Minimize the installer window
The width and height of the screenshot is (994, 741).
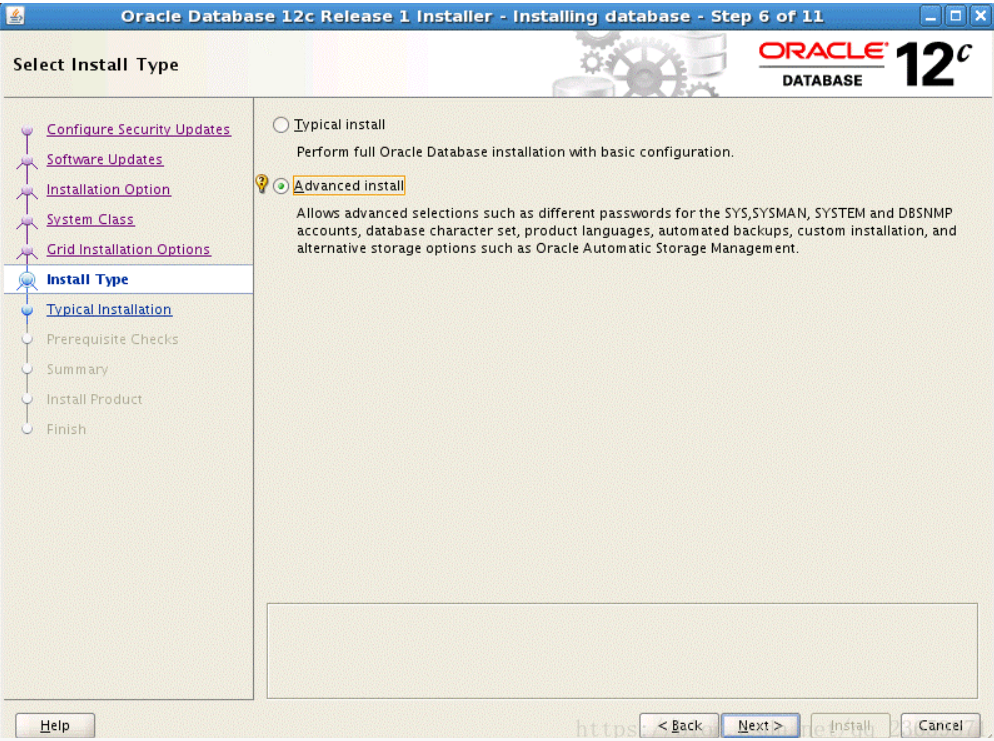[x=931, y=16]
